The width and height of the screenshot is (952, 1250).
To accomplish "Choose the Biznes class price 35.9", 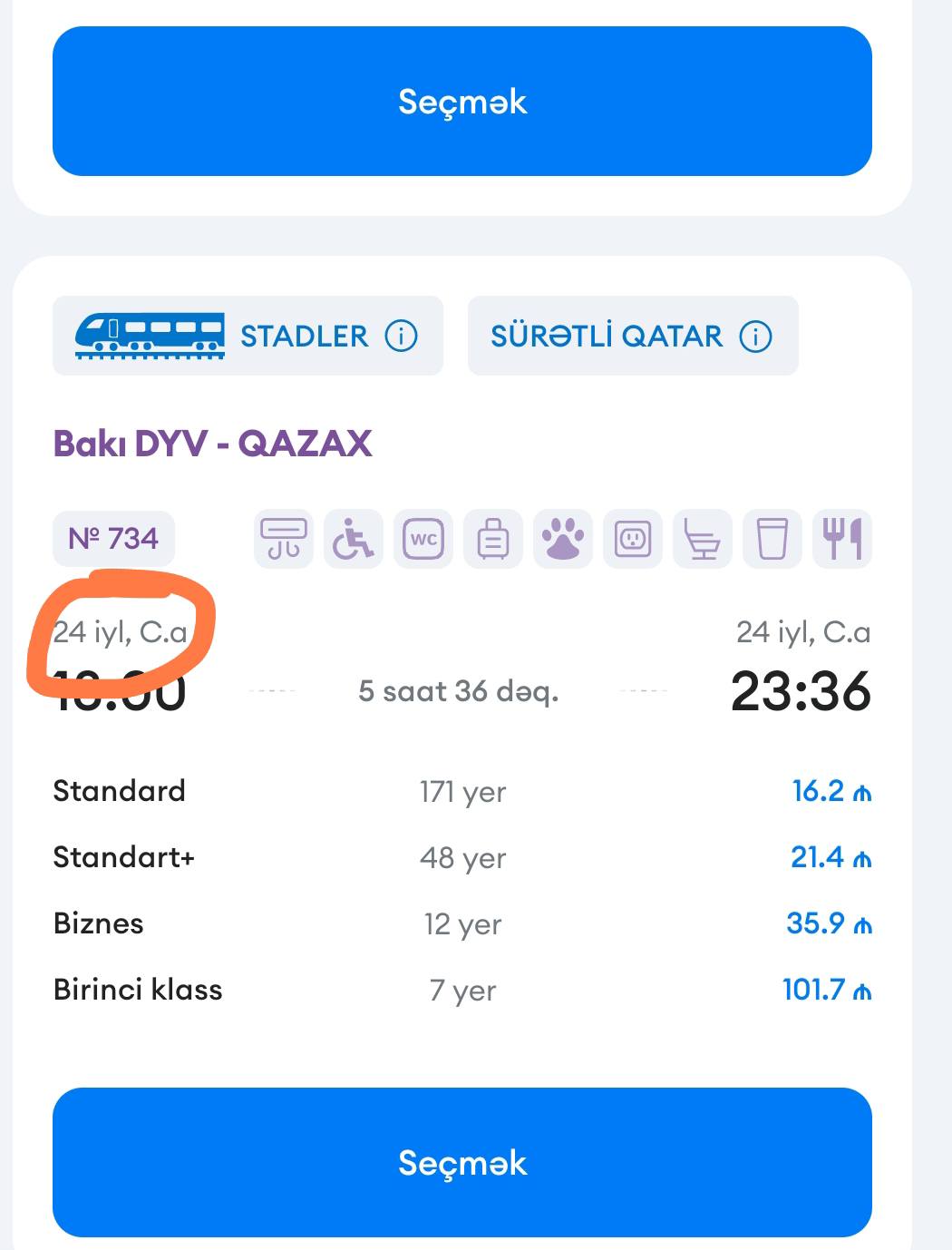I will coord(829,923).
